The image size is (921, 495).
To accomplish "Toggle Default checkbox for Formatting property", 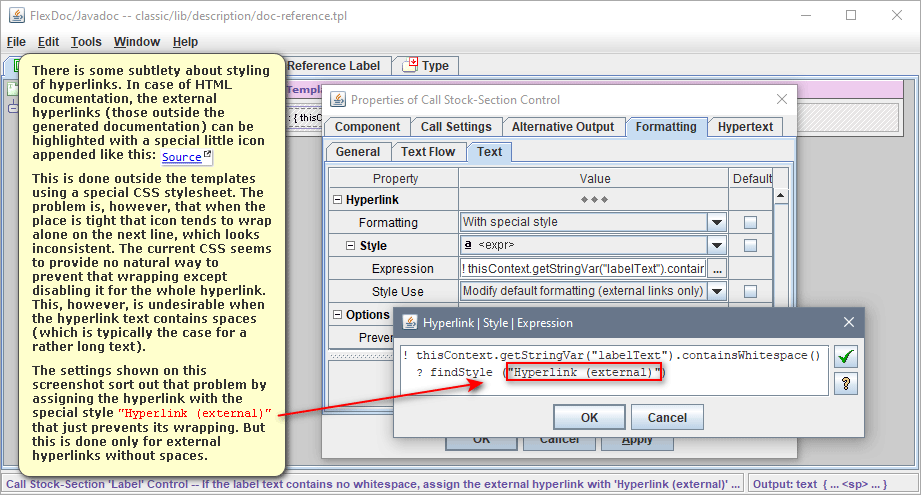I will coord(750,222).
